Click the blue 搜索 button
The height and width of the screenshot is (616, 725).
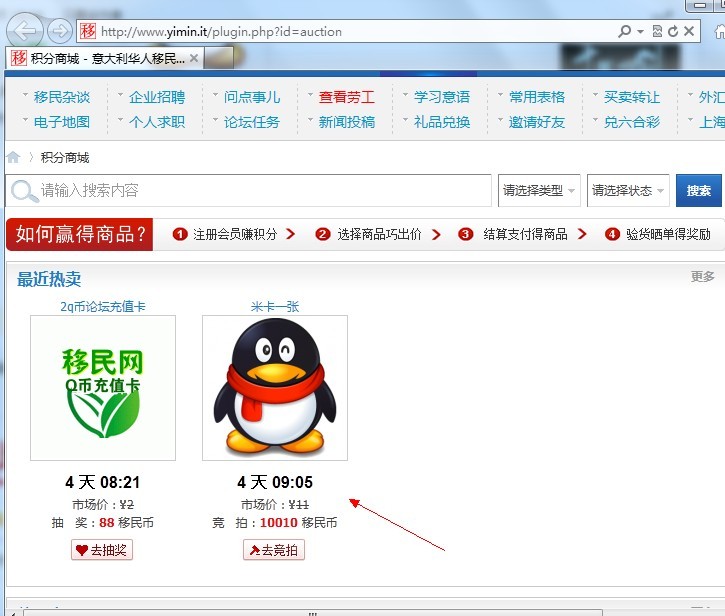point(699,191)
